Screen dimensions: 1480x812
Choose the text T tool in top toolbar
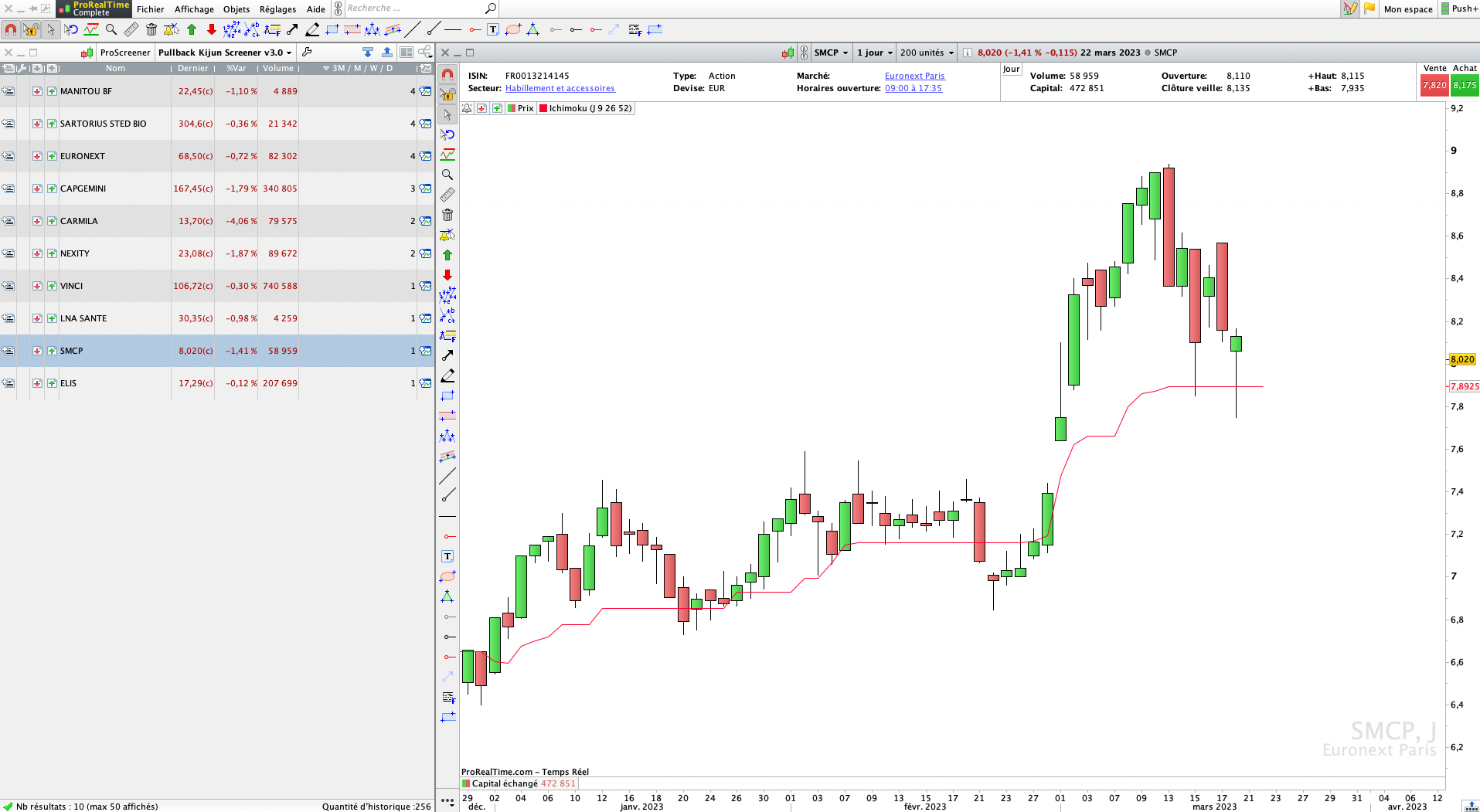(493, 29)
